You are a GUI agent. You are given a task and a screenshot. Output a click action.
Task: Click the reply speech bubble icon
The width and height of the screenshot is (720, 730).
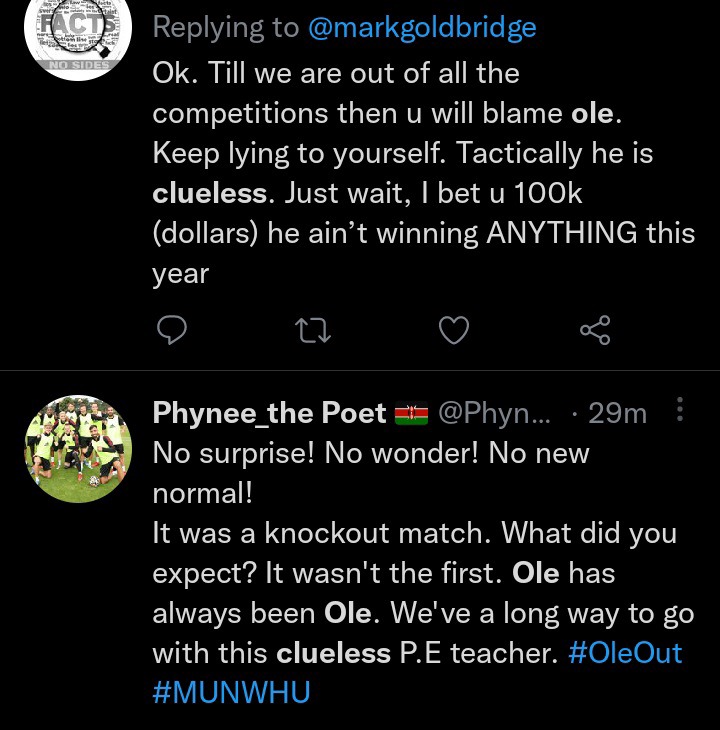(172, 330)
